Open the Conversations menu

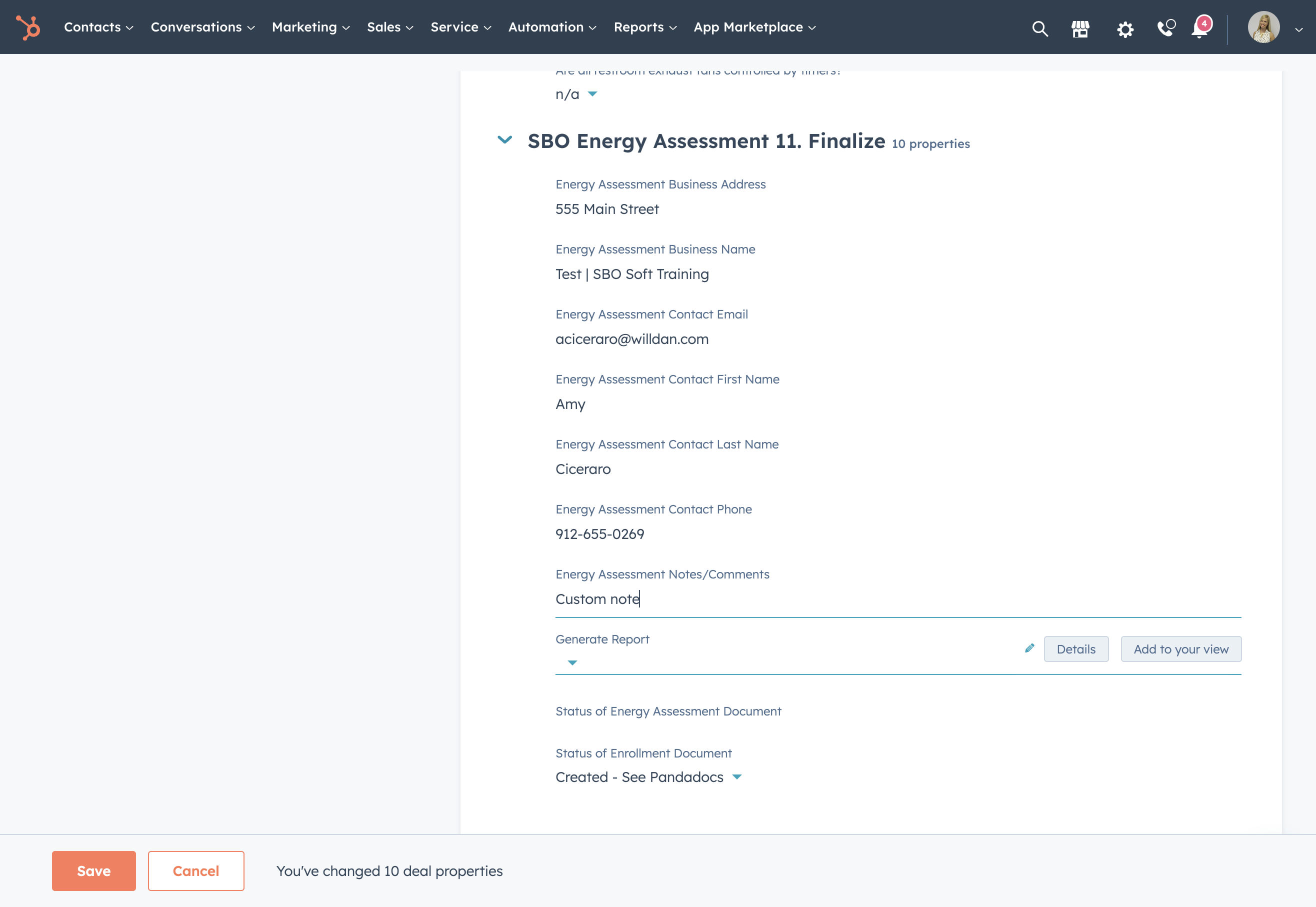(203, 27)
